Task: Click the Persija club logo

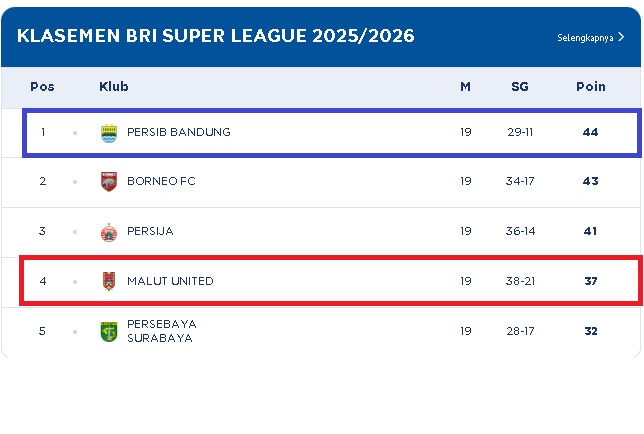Action: click(109, 231)
